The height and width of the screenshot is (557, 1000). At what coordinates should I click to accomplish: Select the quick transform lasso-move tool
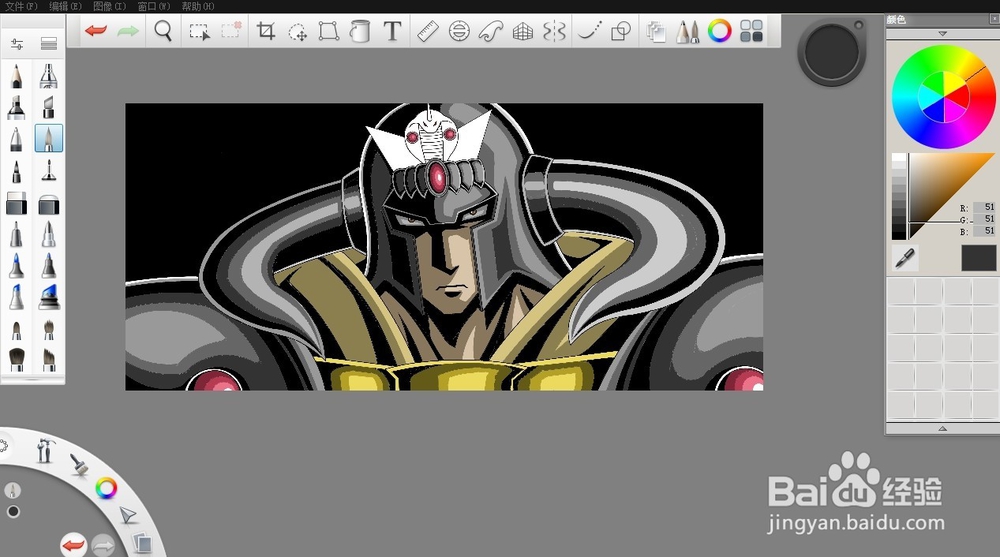297,31
